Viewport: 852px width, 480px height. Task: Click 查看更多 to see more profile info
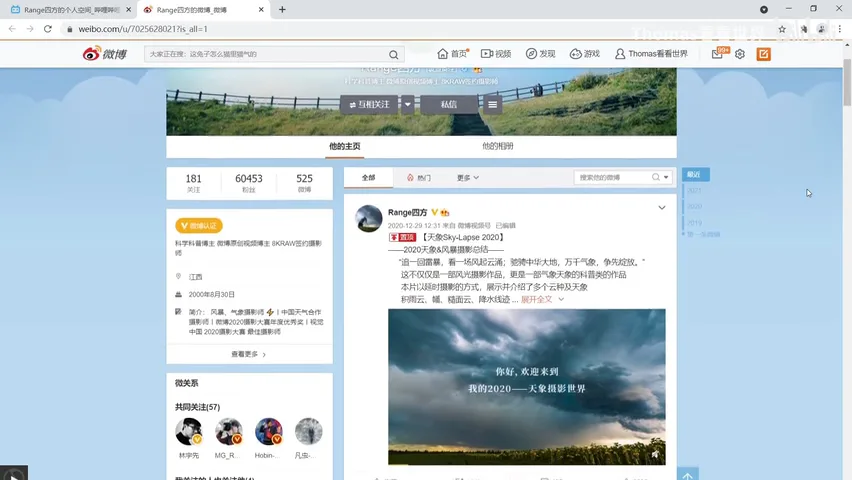pos(249,354)
